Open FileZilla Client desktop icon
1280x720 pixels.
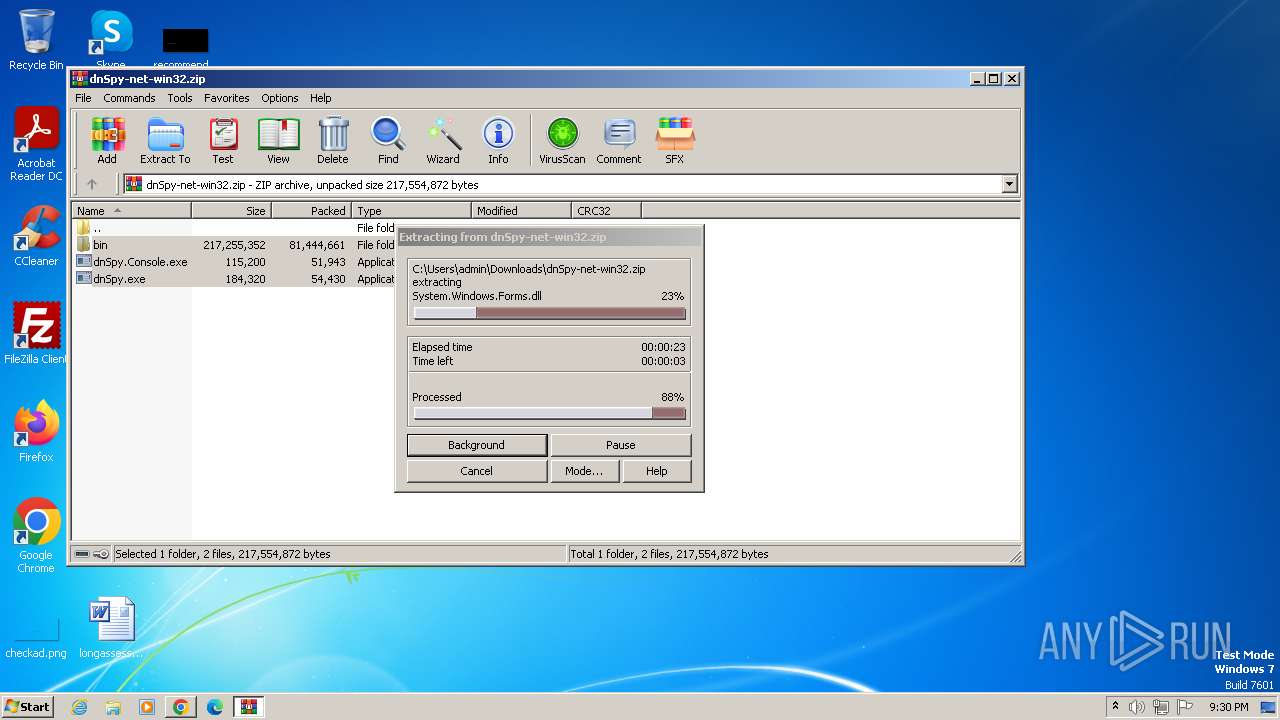pos(36,334)
